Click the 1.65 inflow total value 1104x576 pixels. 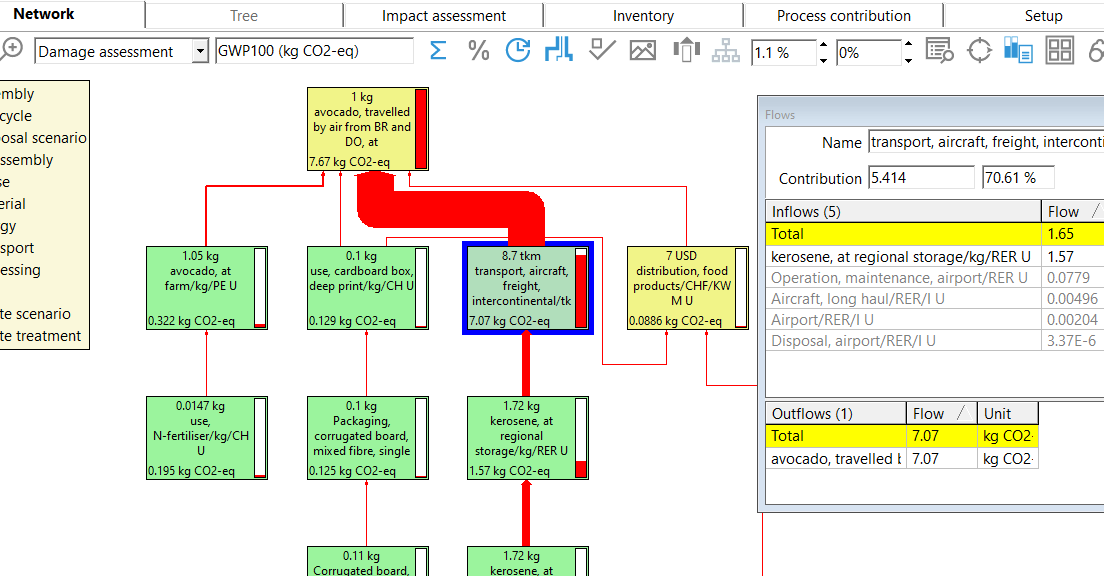coord(1060,234)
